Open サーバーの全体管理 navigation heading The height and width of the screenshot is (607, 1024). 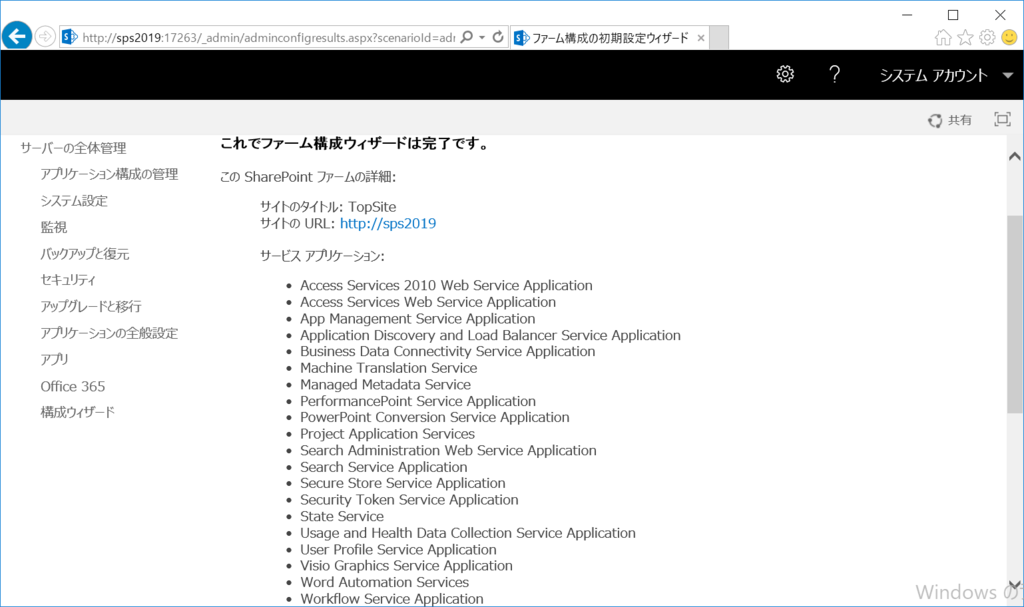(73, 148)
